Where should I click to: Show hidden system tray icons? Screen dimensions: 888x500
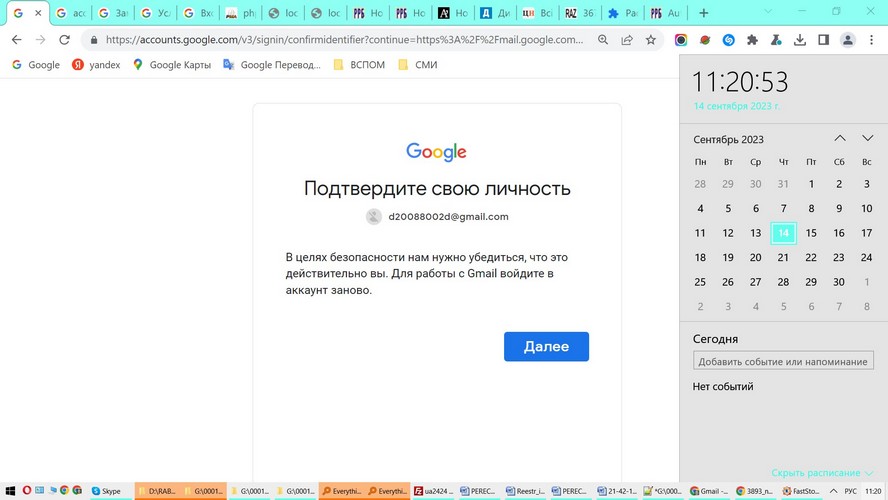pyautogui.click(x=834, y=491)
